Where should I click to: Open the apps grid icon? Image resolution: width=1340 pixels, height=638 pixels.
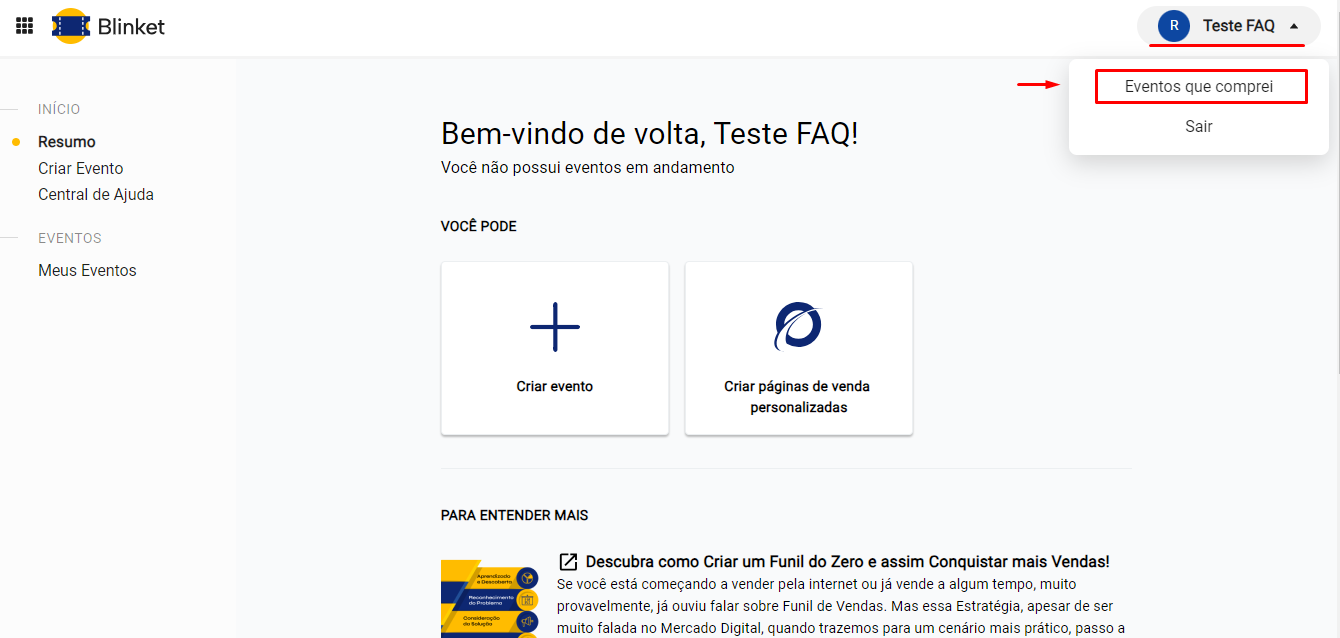(x=25, y=26)
